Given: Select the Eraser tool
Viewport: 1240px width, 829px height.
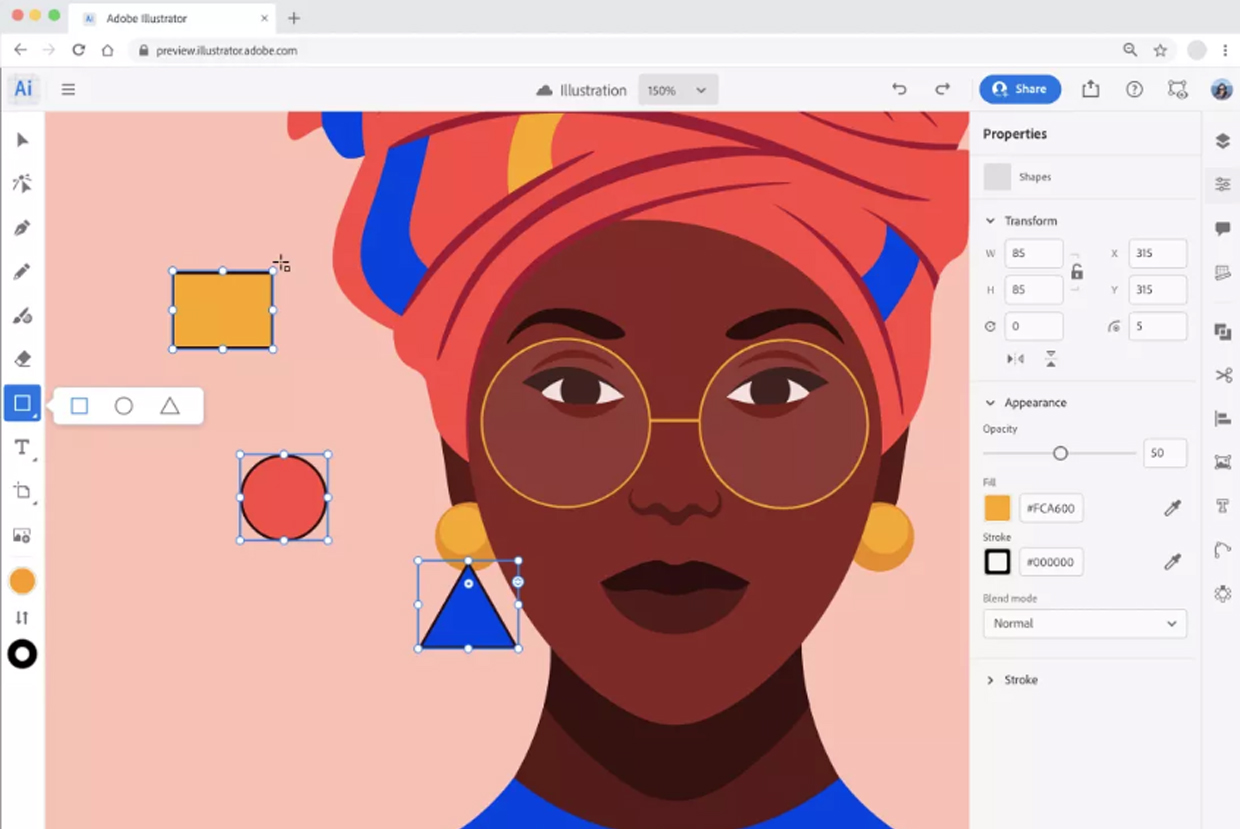Looking at the screenshot, I should (x=22, y=359).
